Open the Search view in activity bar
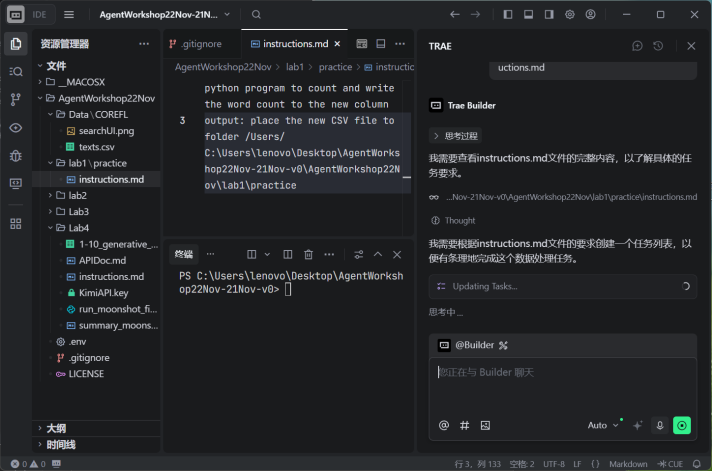 point(15,72)
